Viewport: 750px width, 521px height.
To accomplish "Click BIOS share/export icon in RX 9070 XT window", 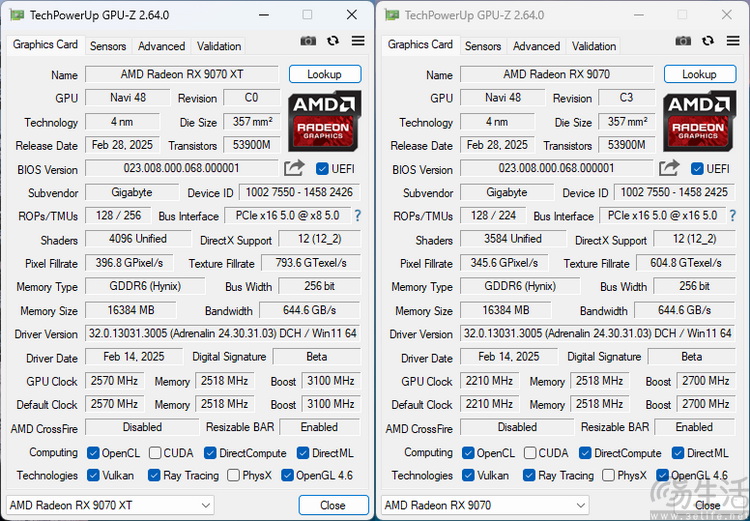I will (x=294, y=168).
